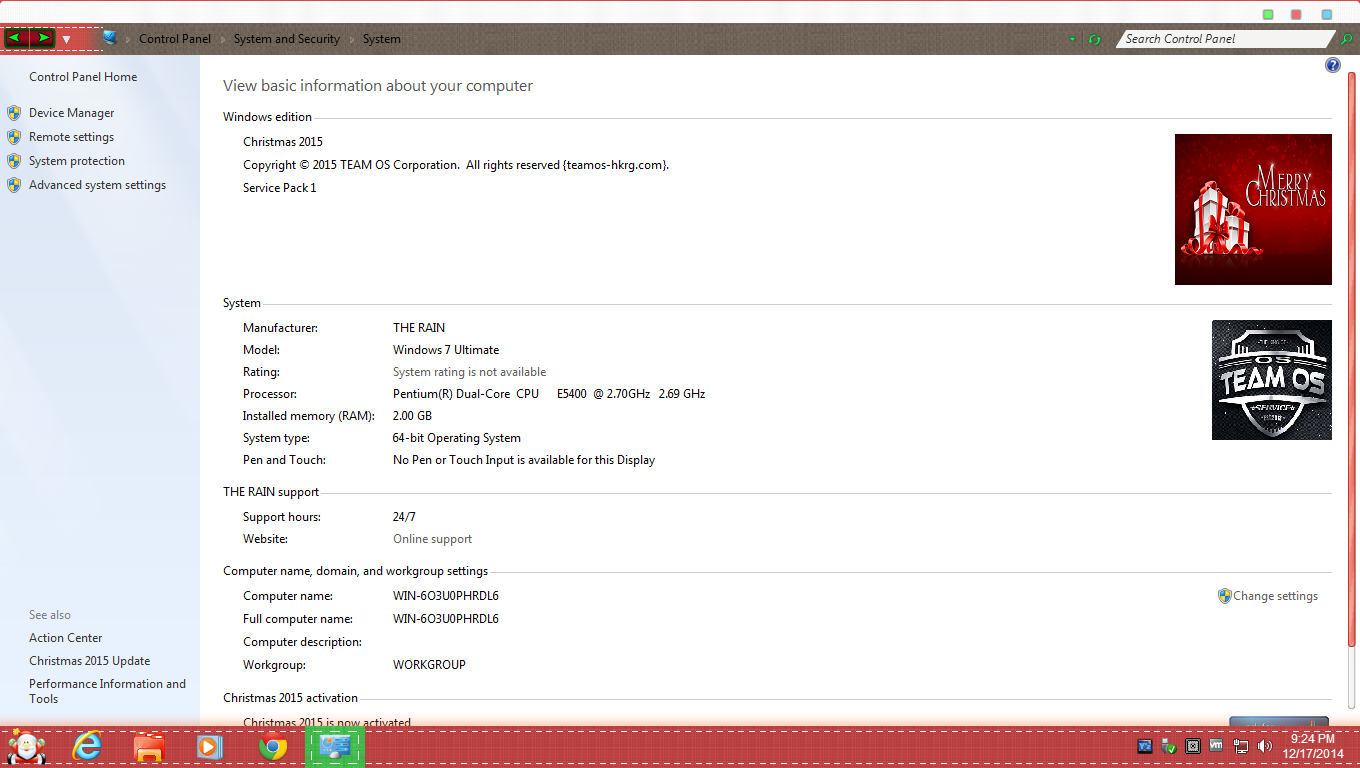Screen dimensions: 1360x768
Task: Click the green magnifier search icon
Action: (1346, 39)
